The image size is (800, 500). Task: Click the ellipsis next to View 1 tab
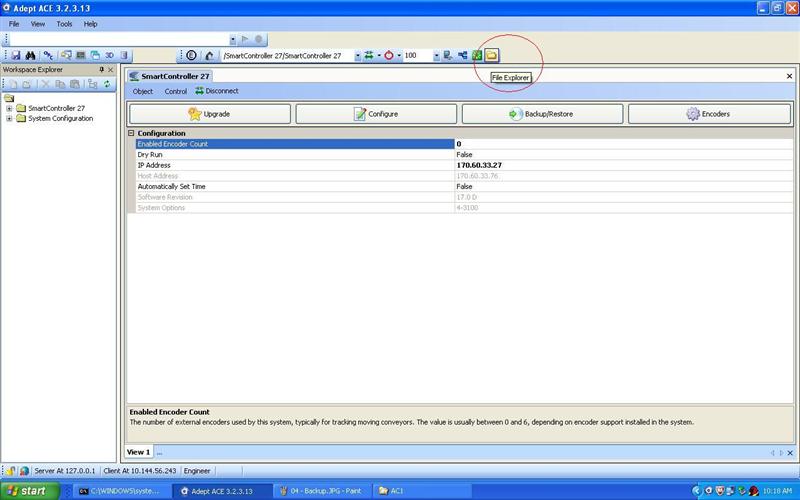tap(160, 453)
